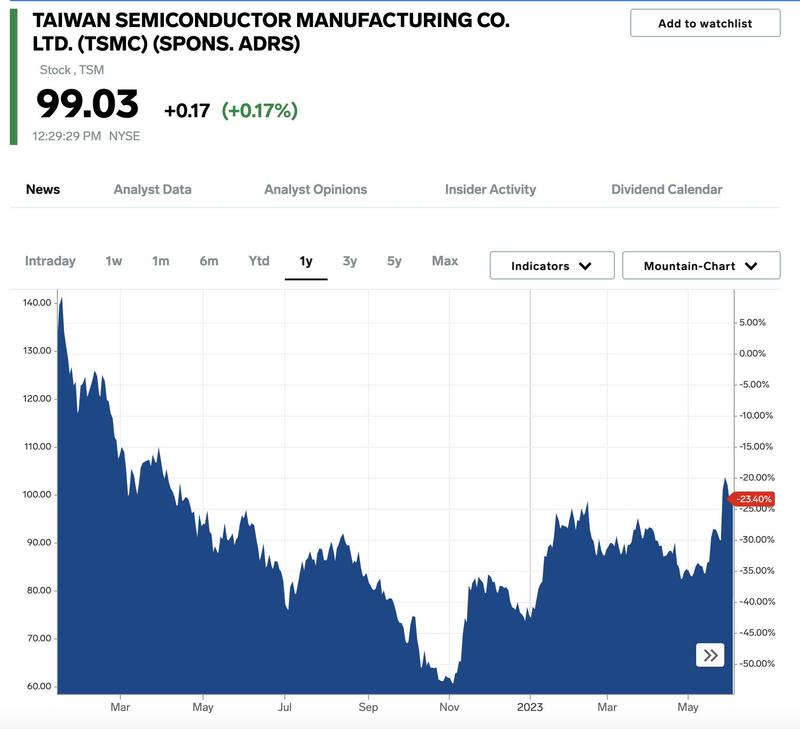Open the Mountain-Chart type dropdown
Viewport: 800px width, 729px height.
coord(701,265)
